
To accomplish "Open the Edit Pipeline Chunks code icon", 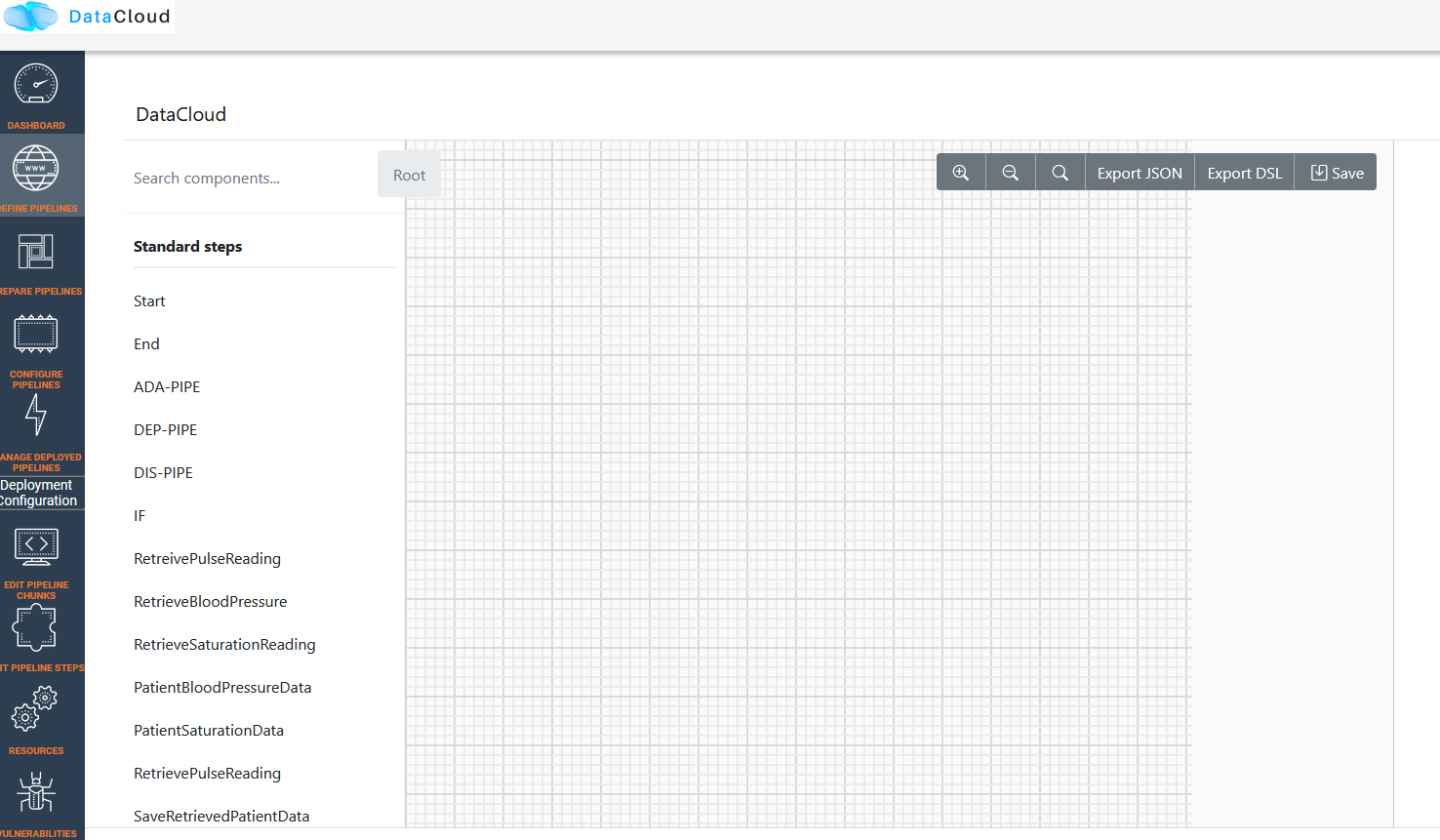I will [36, 546].
